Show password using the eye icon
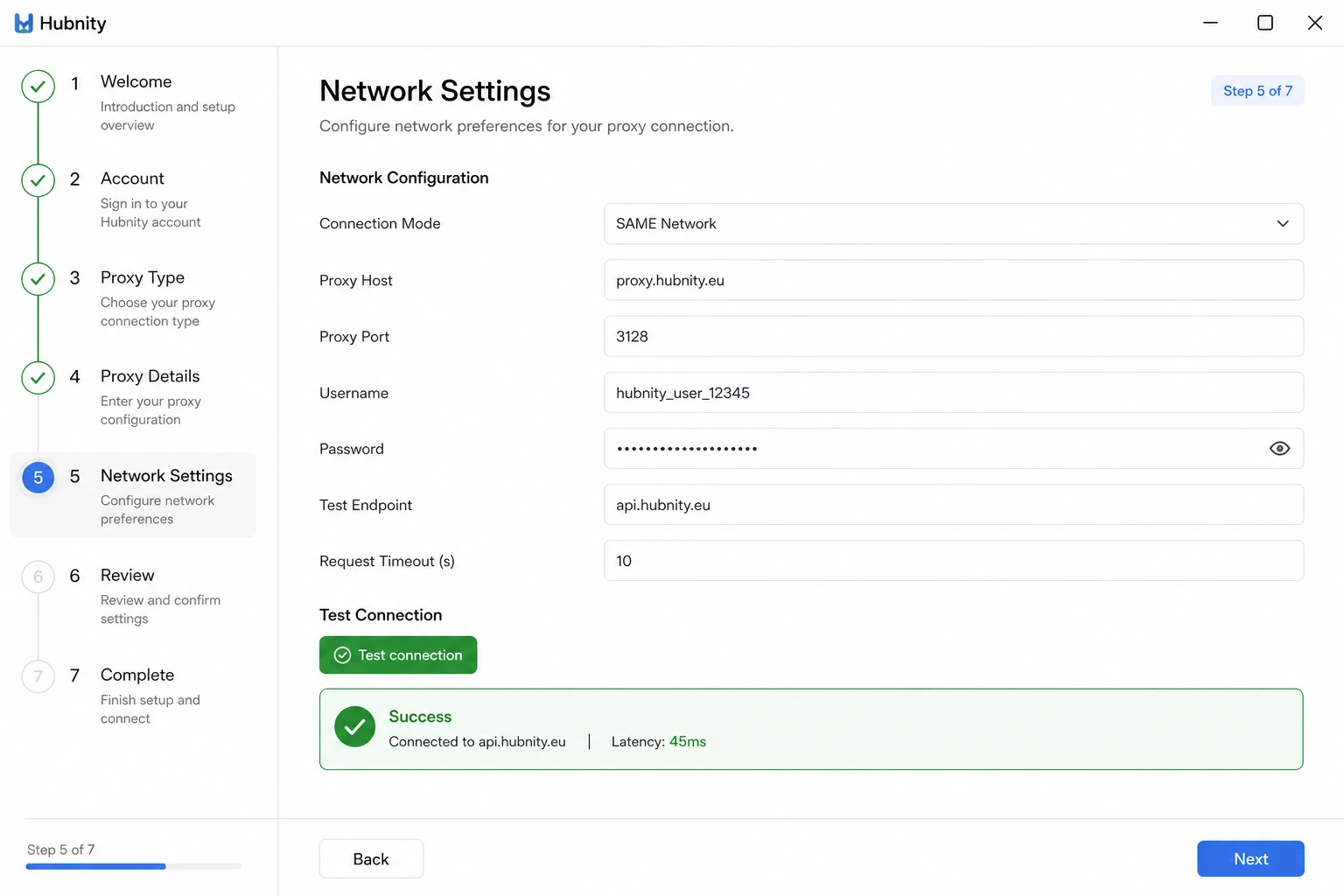 coord(1279,449)
